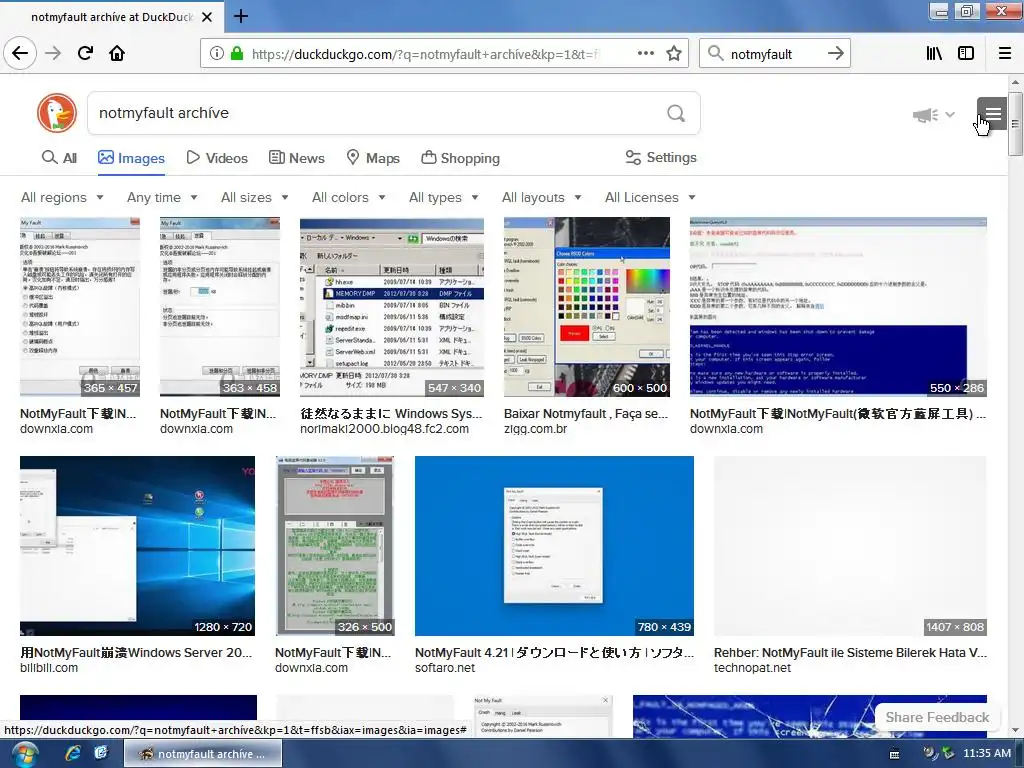Image resolution: width=1024 pixels, height=768 pixels.
Task: Open the bilibili.com result link
Action: click(x=49, y=668)
